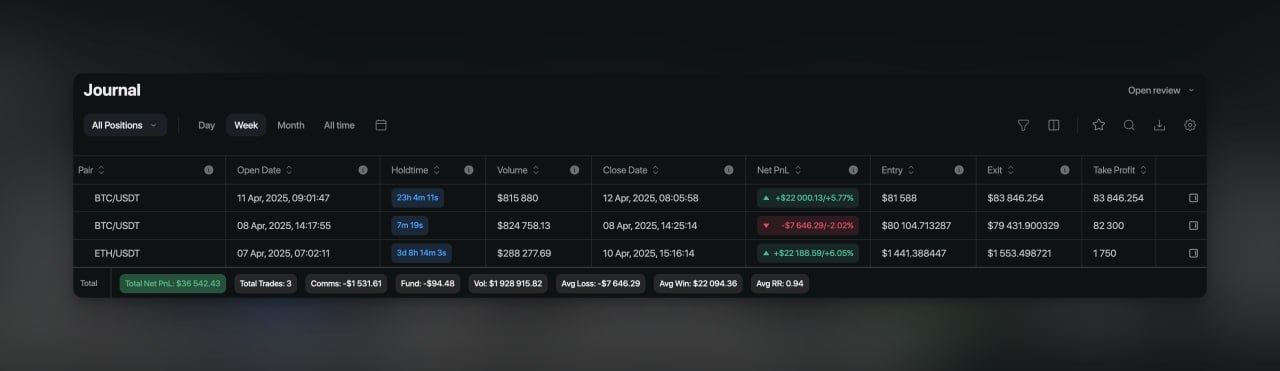Select the -$7 646.29 loss PnL cell
The width and height of the screenshot is (1280, 371).
[x=808, y=225]
